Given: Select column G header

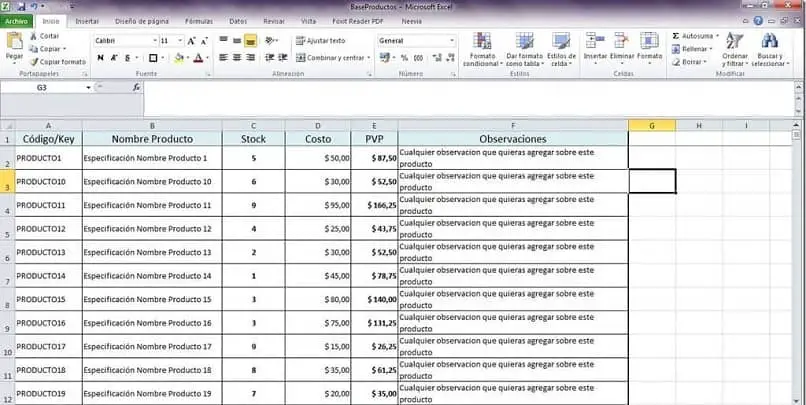Looking at the screenshot, I should pos(652,125).
